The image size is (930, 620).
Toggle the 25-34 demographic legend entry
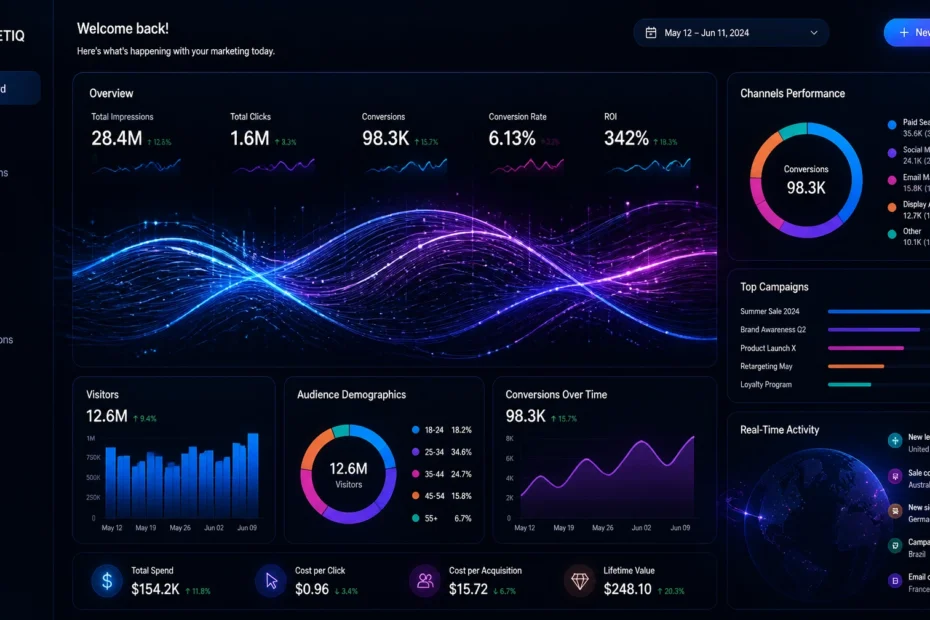442,452
